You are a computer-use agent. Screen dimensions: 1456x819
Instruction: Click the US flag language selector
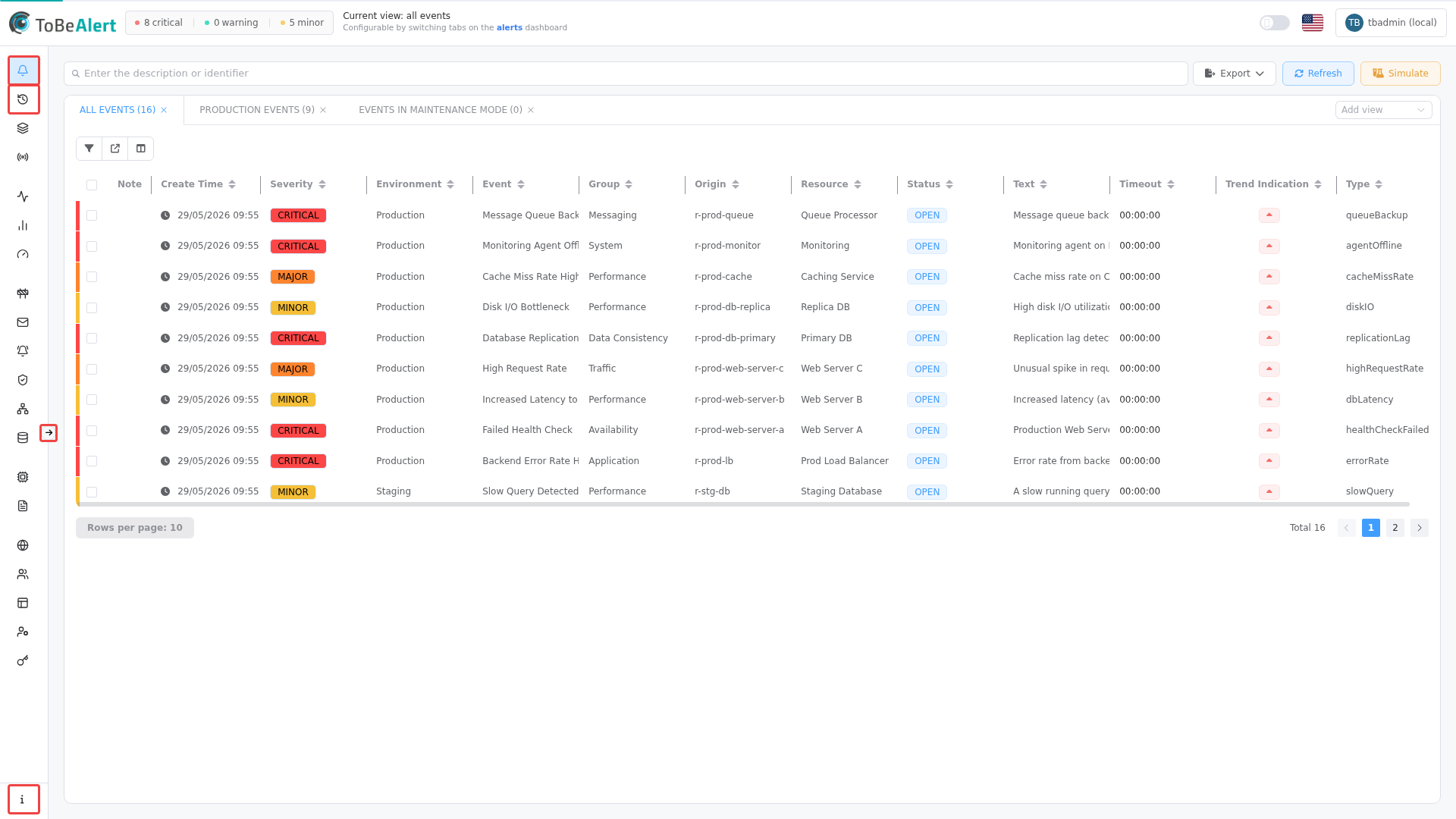click(x=1313, y=23)
